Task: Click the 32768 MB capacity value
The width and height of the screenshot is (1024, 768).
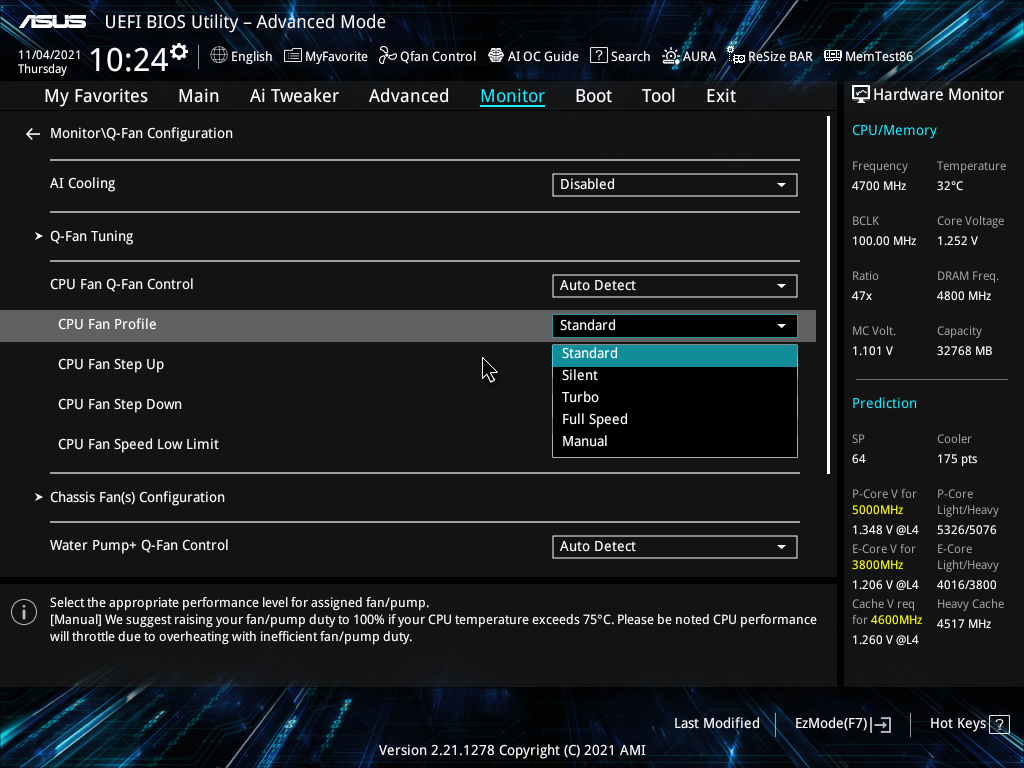Action: (965, 351)
